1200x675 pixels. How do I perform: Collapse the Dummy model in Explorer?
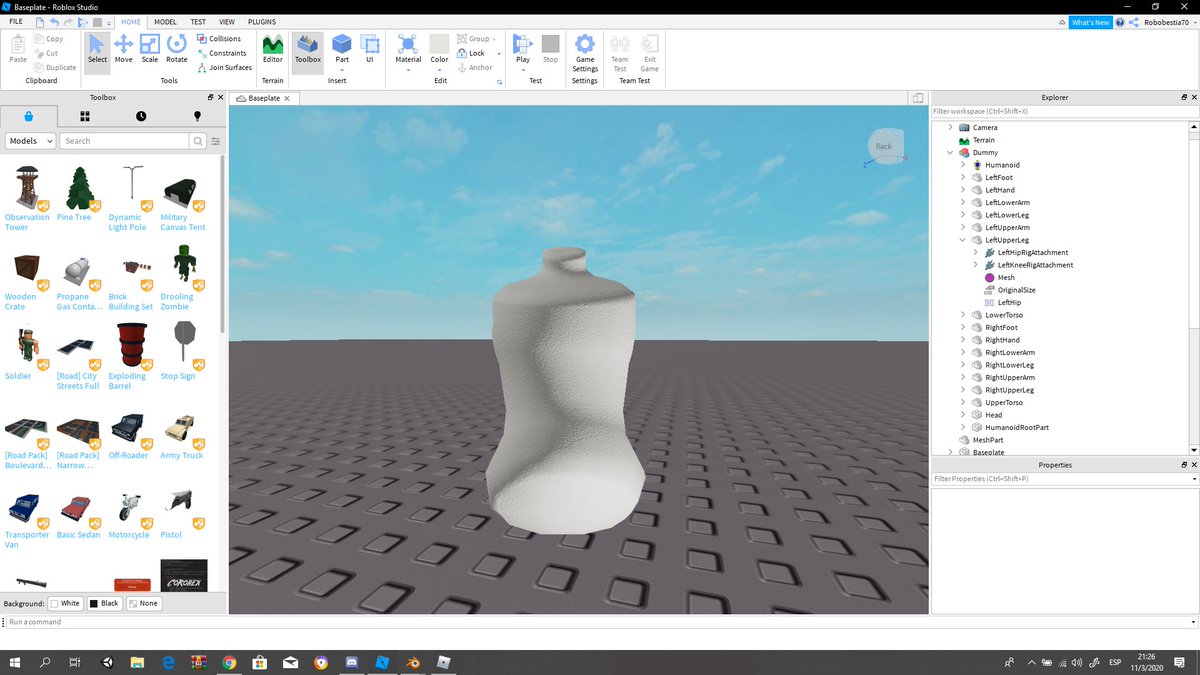951,153
